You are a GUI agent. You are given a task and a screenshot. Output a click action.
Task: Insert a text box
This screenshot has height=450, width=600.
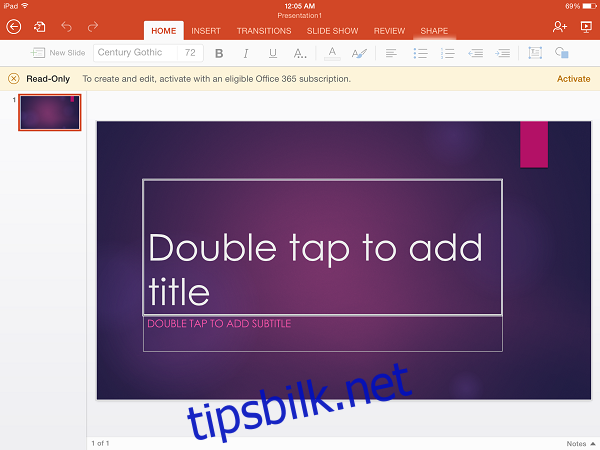535,53
